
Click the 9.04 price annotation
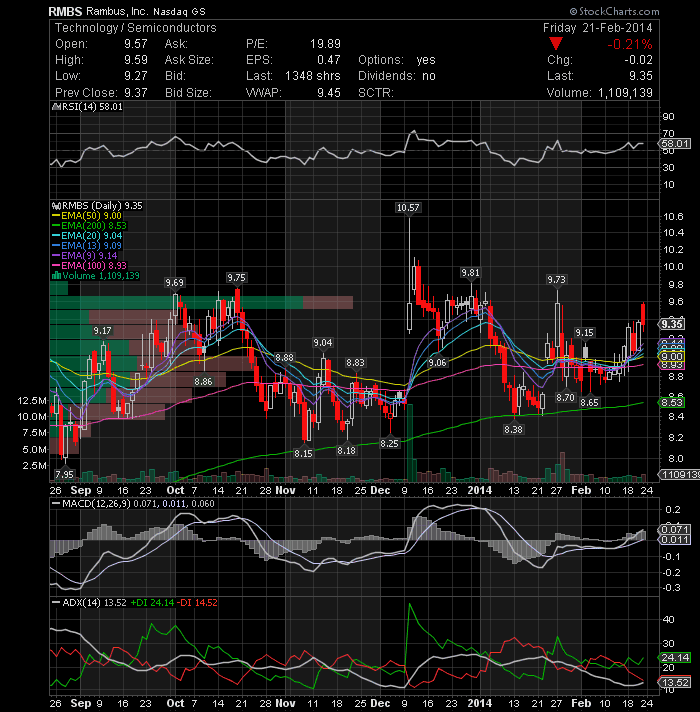tap(323, 342)
